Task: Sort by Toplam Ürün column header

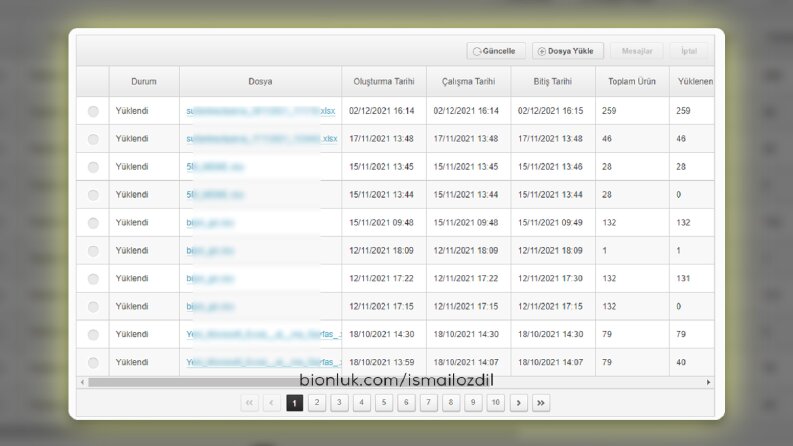Action: 632,81
